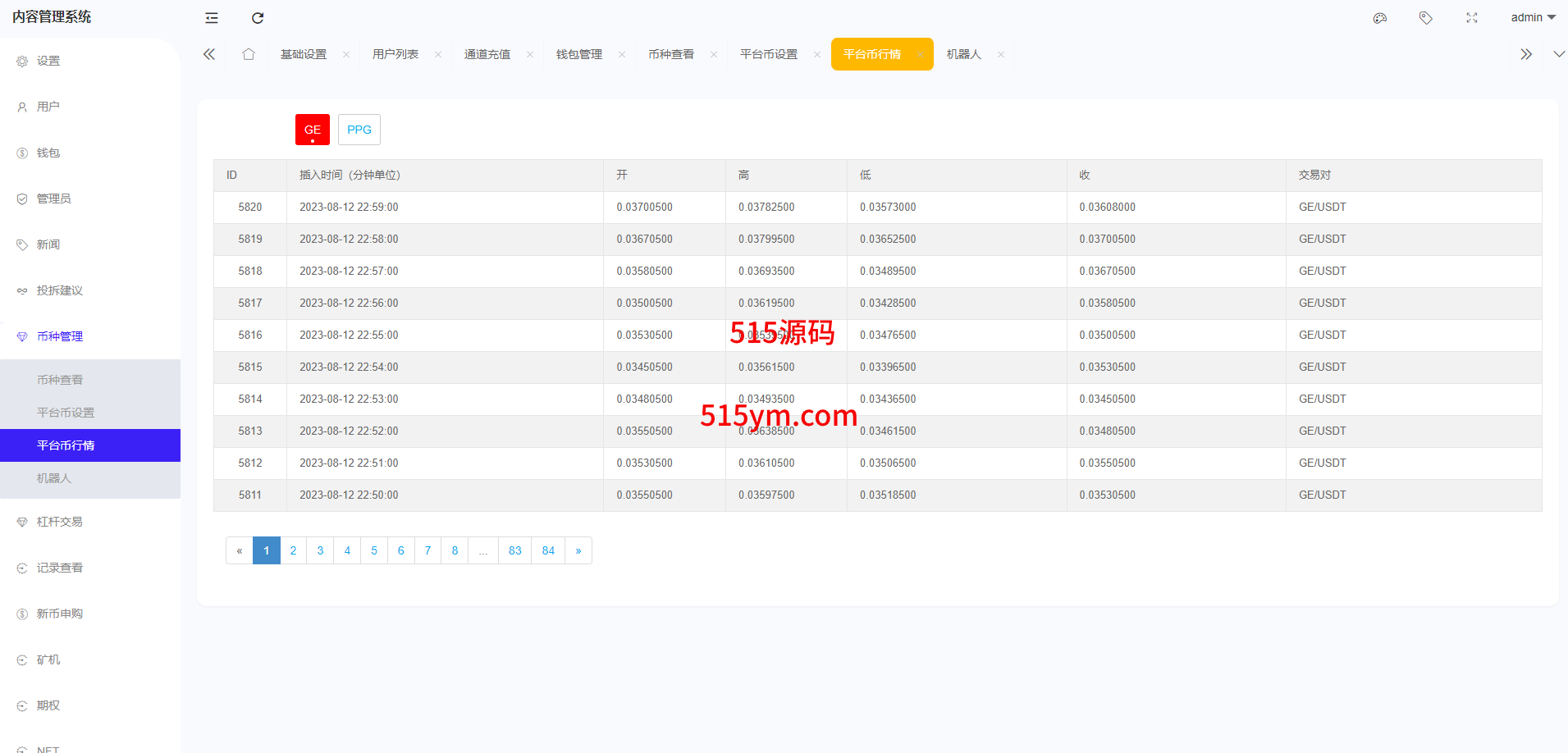Open the 机器人 sidebar submenu item
Screen dimensions: 1568x753
(54, 478)
